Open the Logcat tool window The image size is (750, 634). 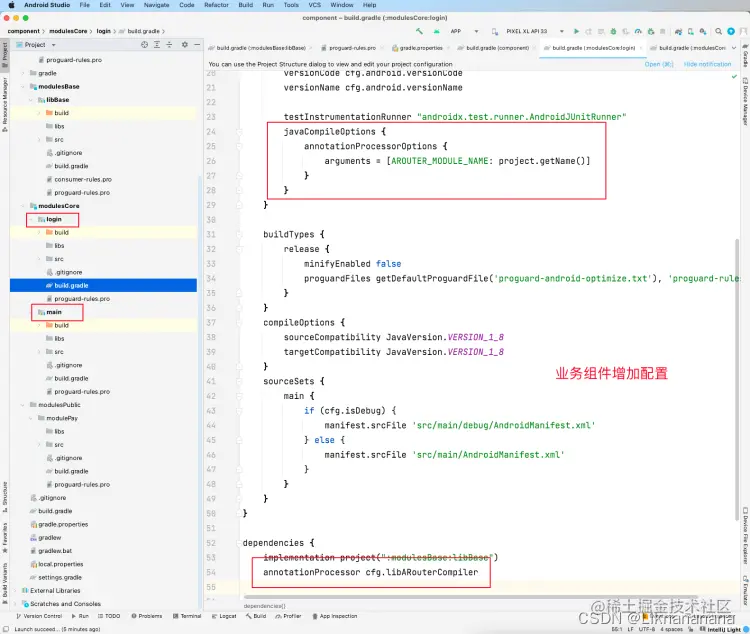pyautogui.click(x=224, y=616)
